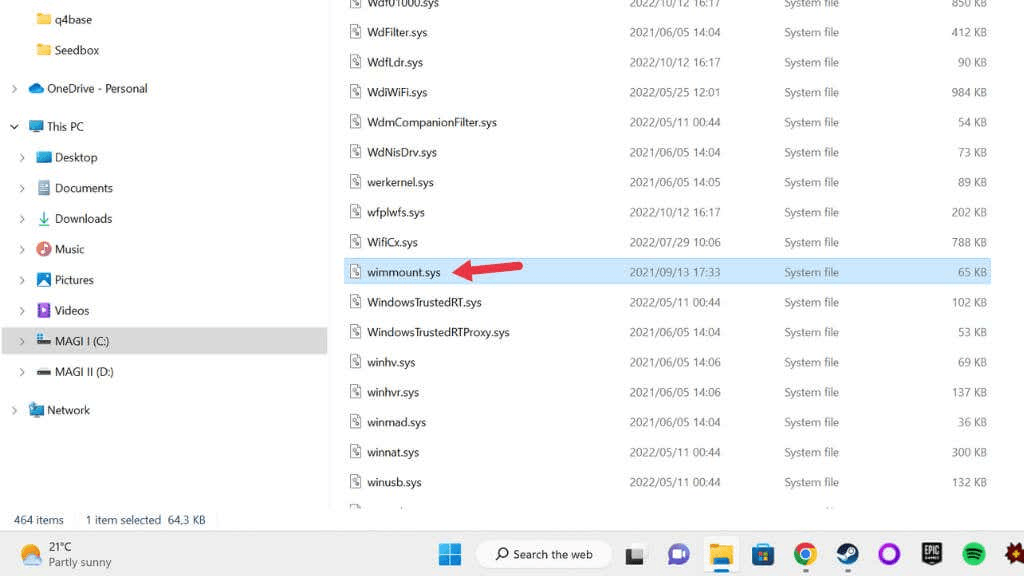Click the File Explorer taskbar icon
Viewport: 1024px width, 576px height.
pyautogui.click(x=721, y=554)
